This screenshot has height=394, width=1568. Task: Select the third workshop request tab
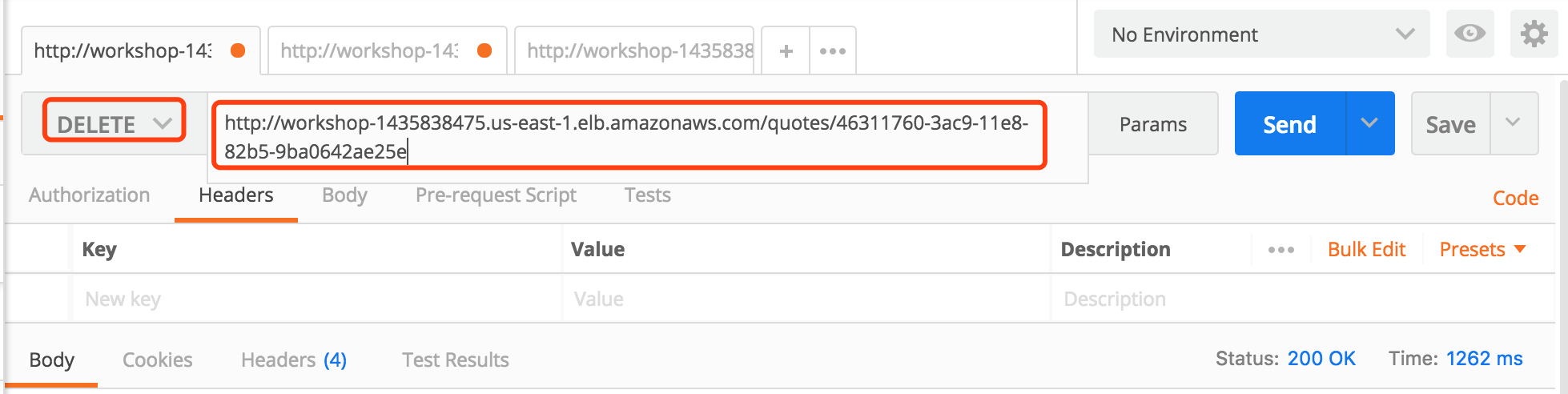tap(637, 51)
